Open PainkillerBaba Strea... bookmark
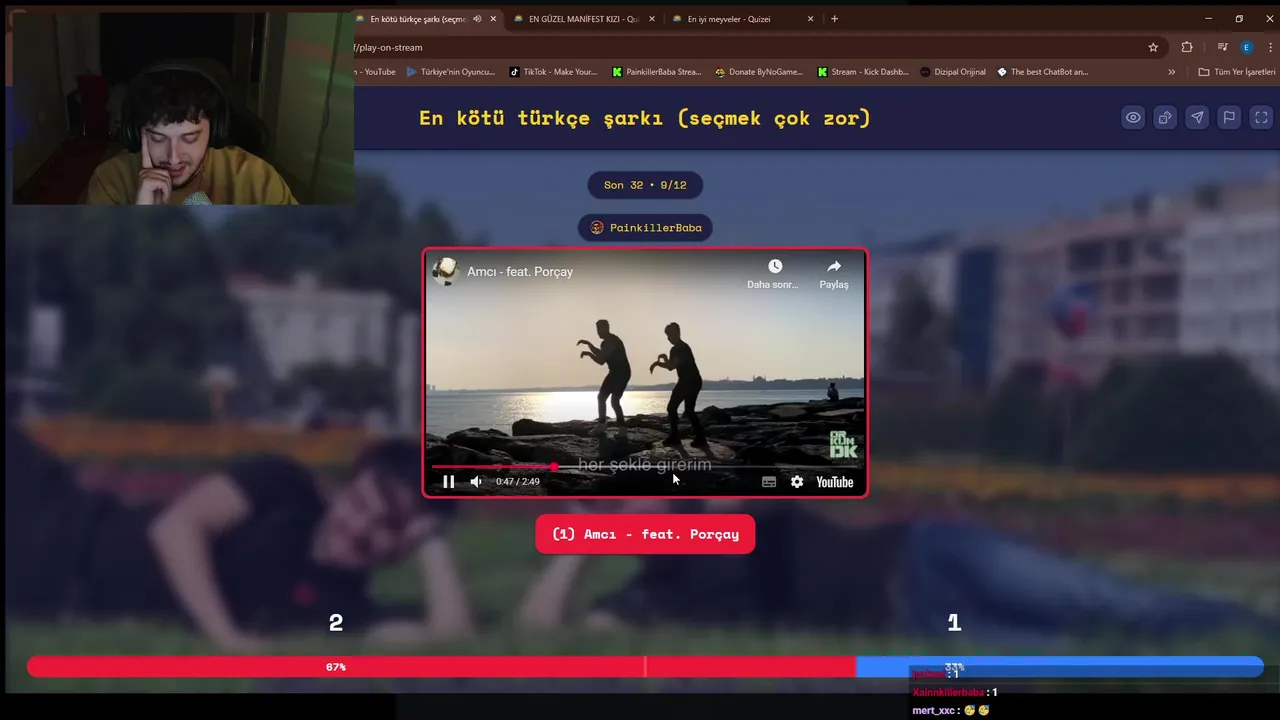This screenshot has height=720, width=1280. coord(656,72)
